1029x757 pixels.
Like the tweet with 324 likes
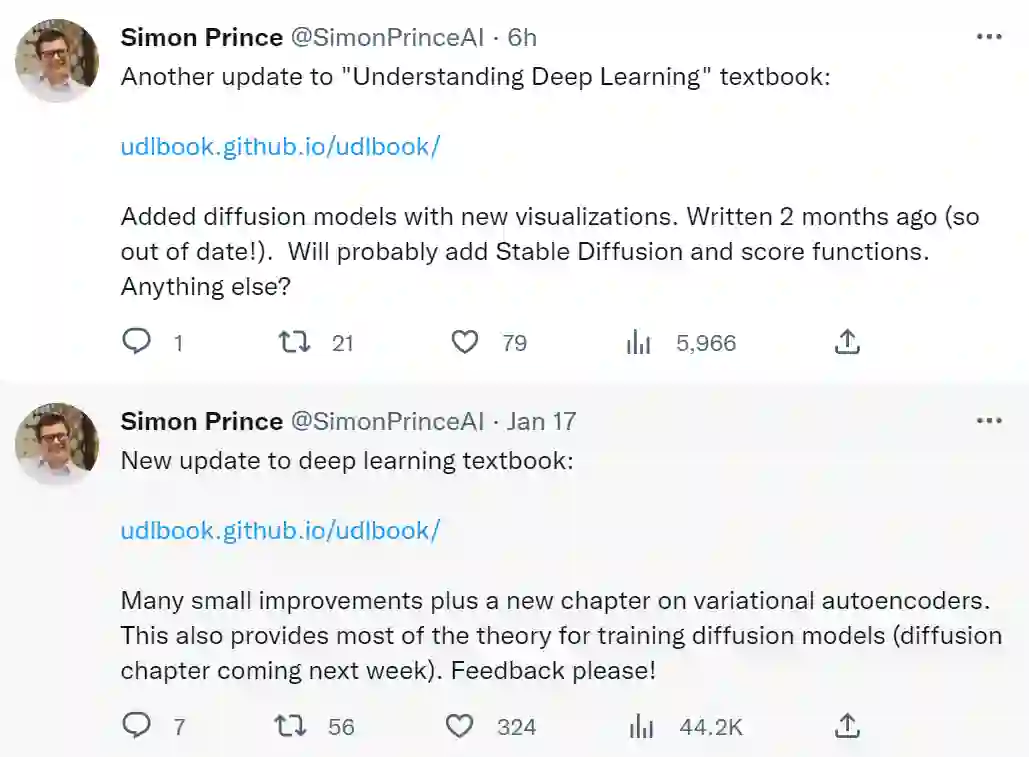coord(459,726)
